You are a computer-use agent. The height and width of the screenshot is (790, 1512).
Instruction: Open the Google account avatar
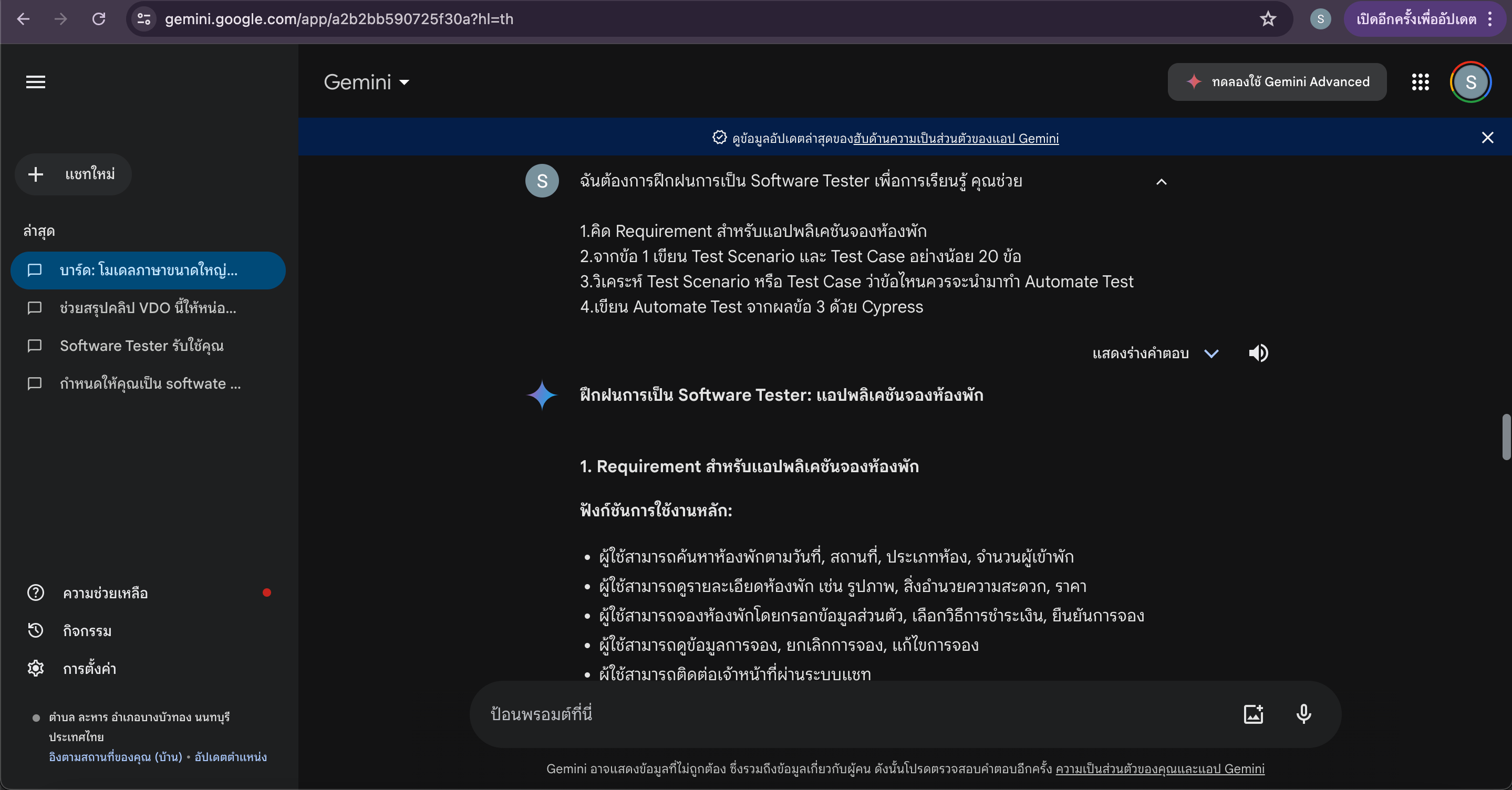[x=1470, y=81]
